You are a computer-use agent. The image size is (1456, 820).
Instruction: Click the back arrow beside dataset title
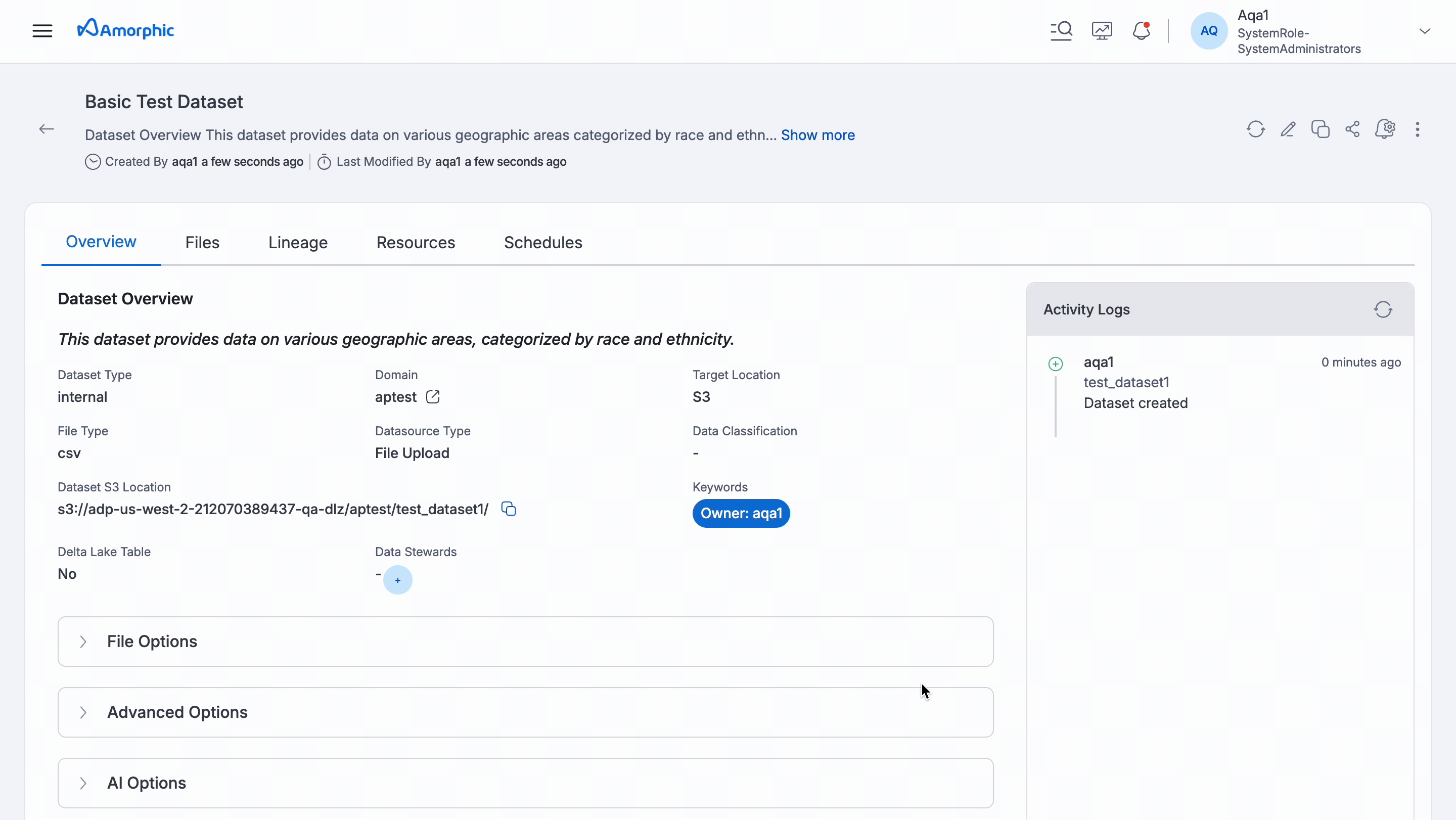coord(47,129)
